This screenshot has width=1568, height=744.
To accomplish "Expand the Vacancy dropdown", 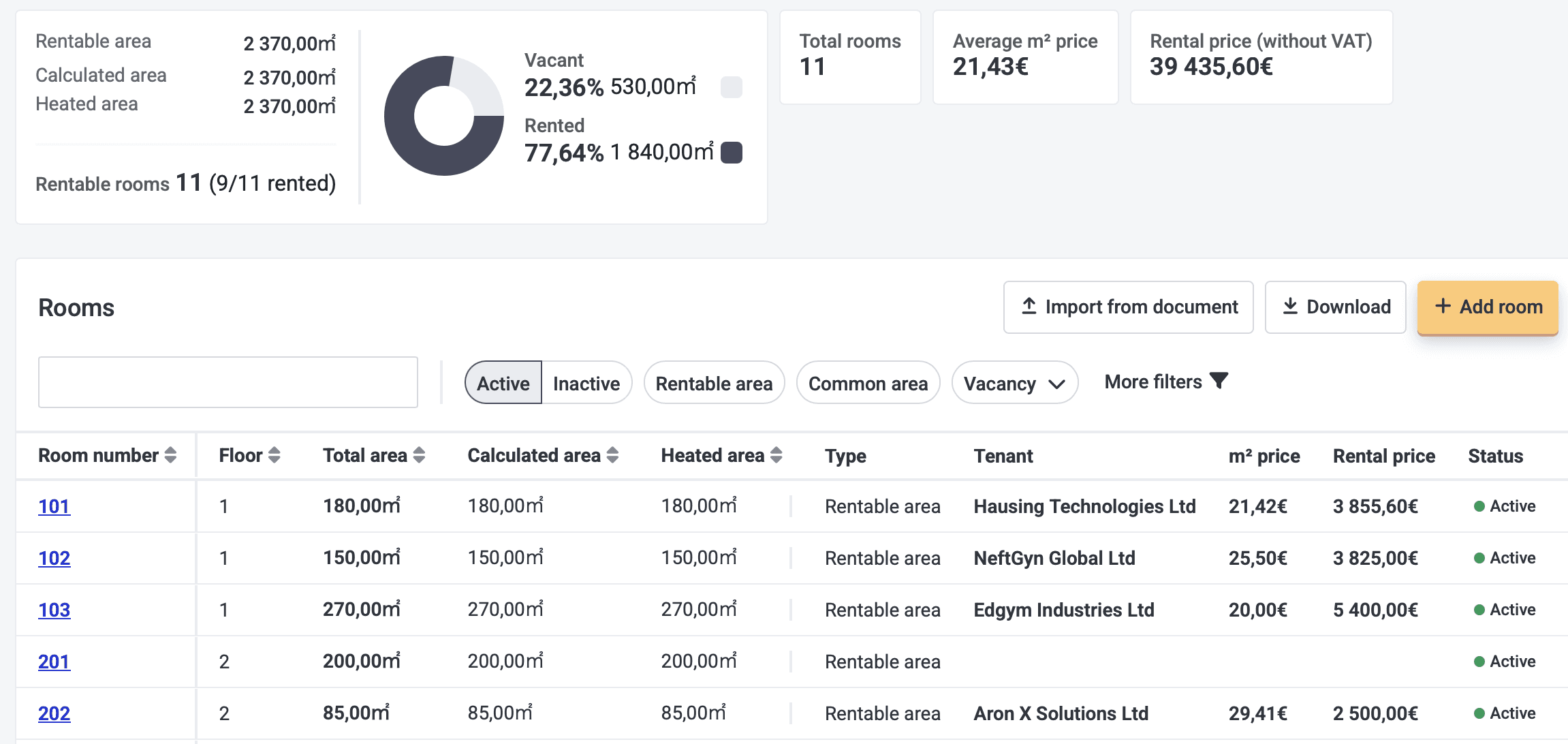I will [1014, 383].
